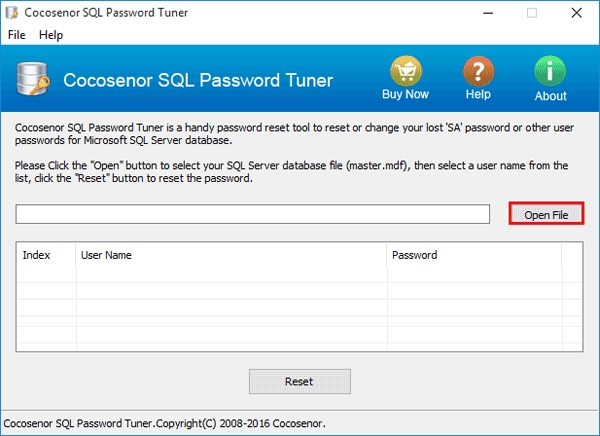
Task: Click the Buy Now shopping cart icon
Action: (x=405, y=71)
